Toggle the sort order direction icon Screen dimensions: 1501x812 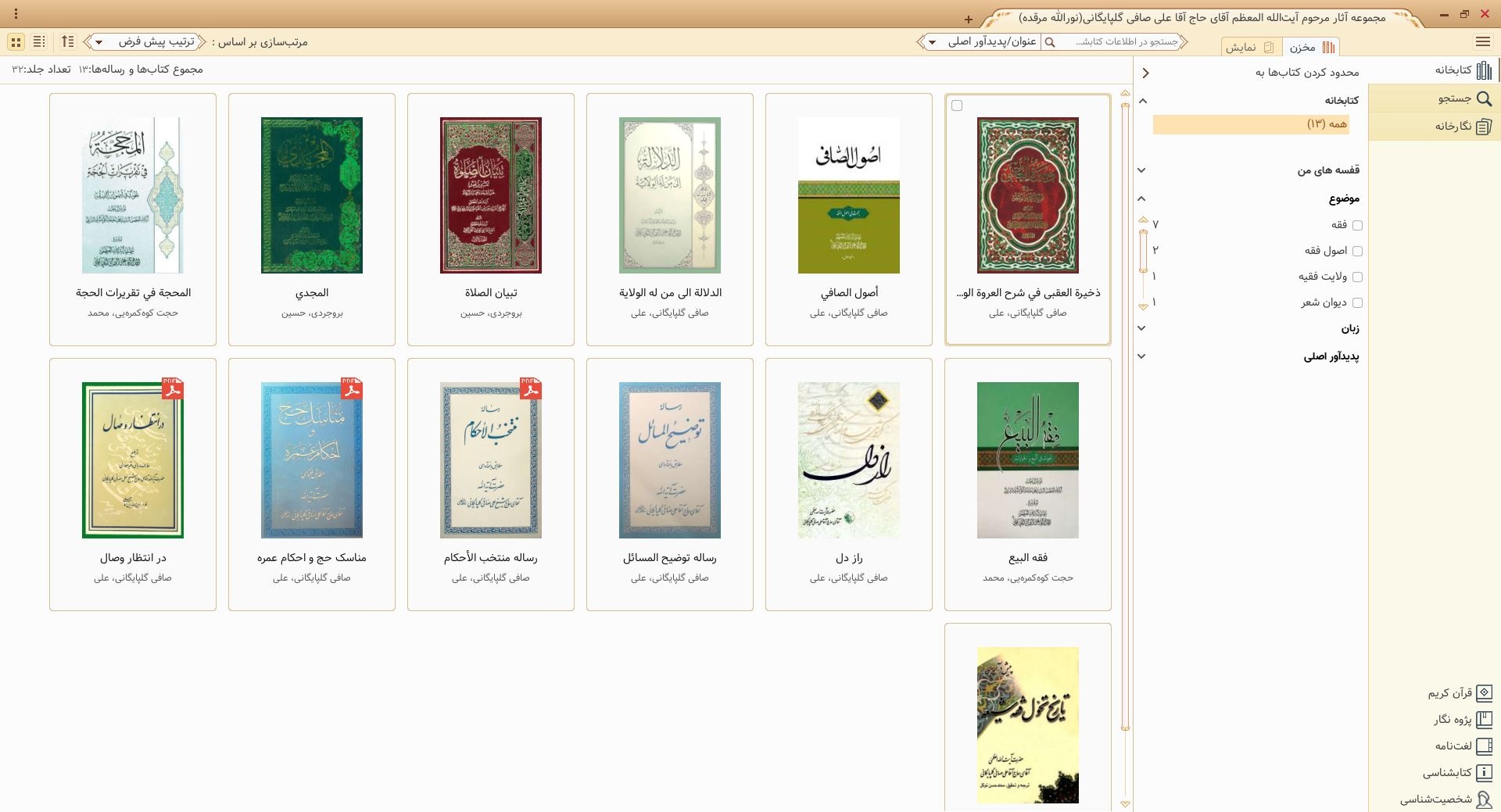[68, 42]
